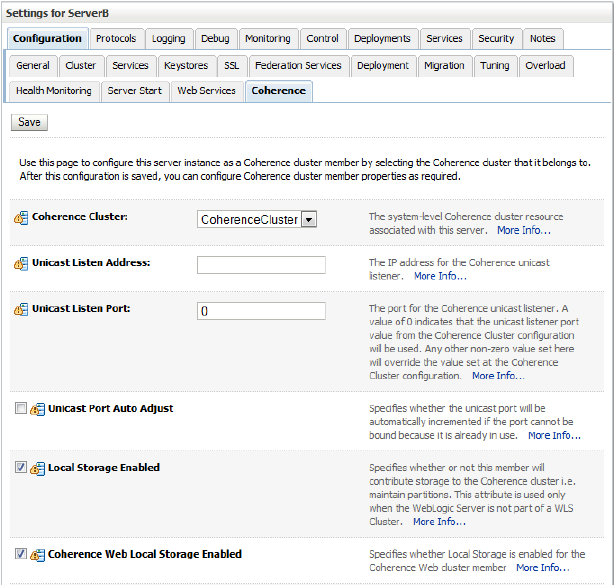Select the Coherence subtab
Image resolution: width=614 pixels, height=585 pixels.
[279, 91]
